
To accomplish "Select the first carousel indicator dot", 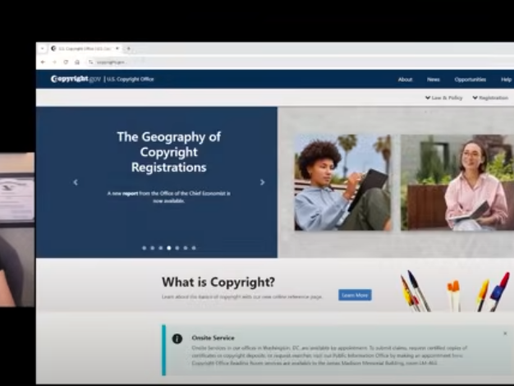I will (144, 248).
